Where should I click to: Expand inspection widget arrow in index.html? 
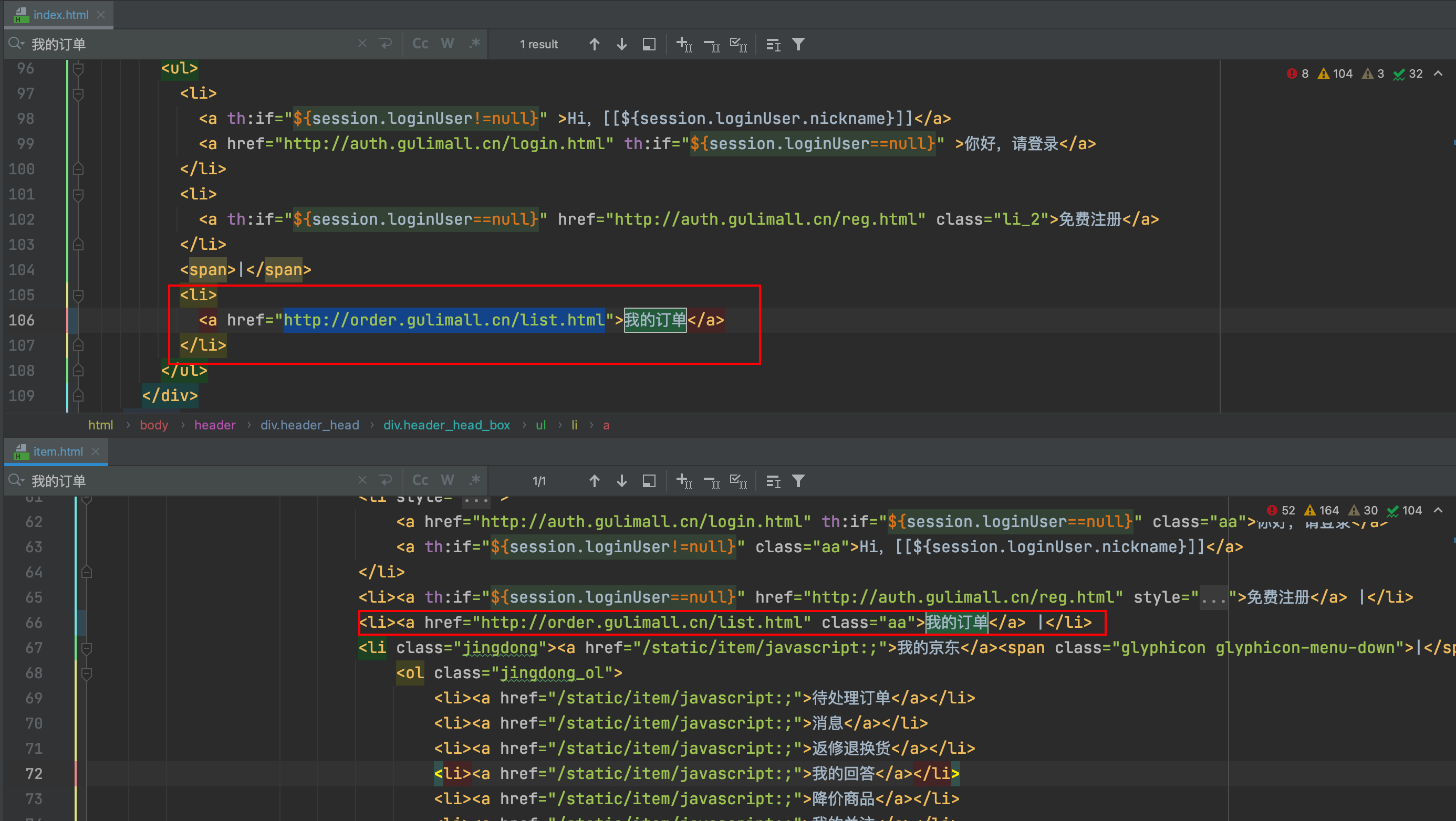click(x=1439, y=73)
